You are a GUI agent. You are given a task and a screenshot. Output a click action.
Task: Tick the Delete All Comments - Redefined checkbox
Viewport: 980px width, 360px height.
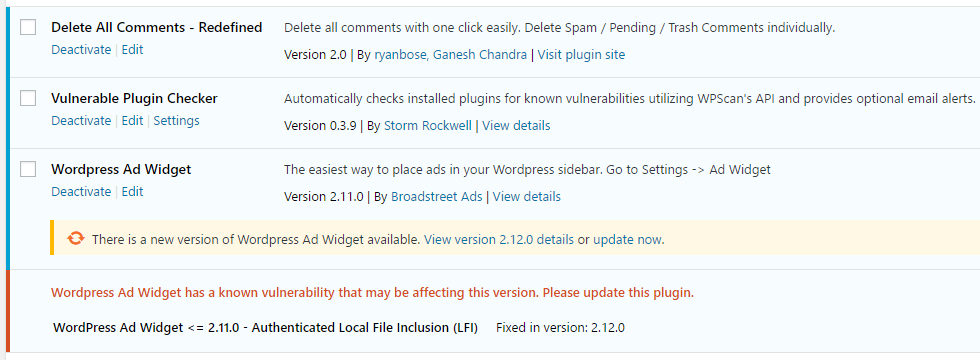(x=28, y=28)
